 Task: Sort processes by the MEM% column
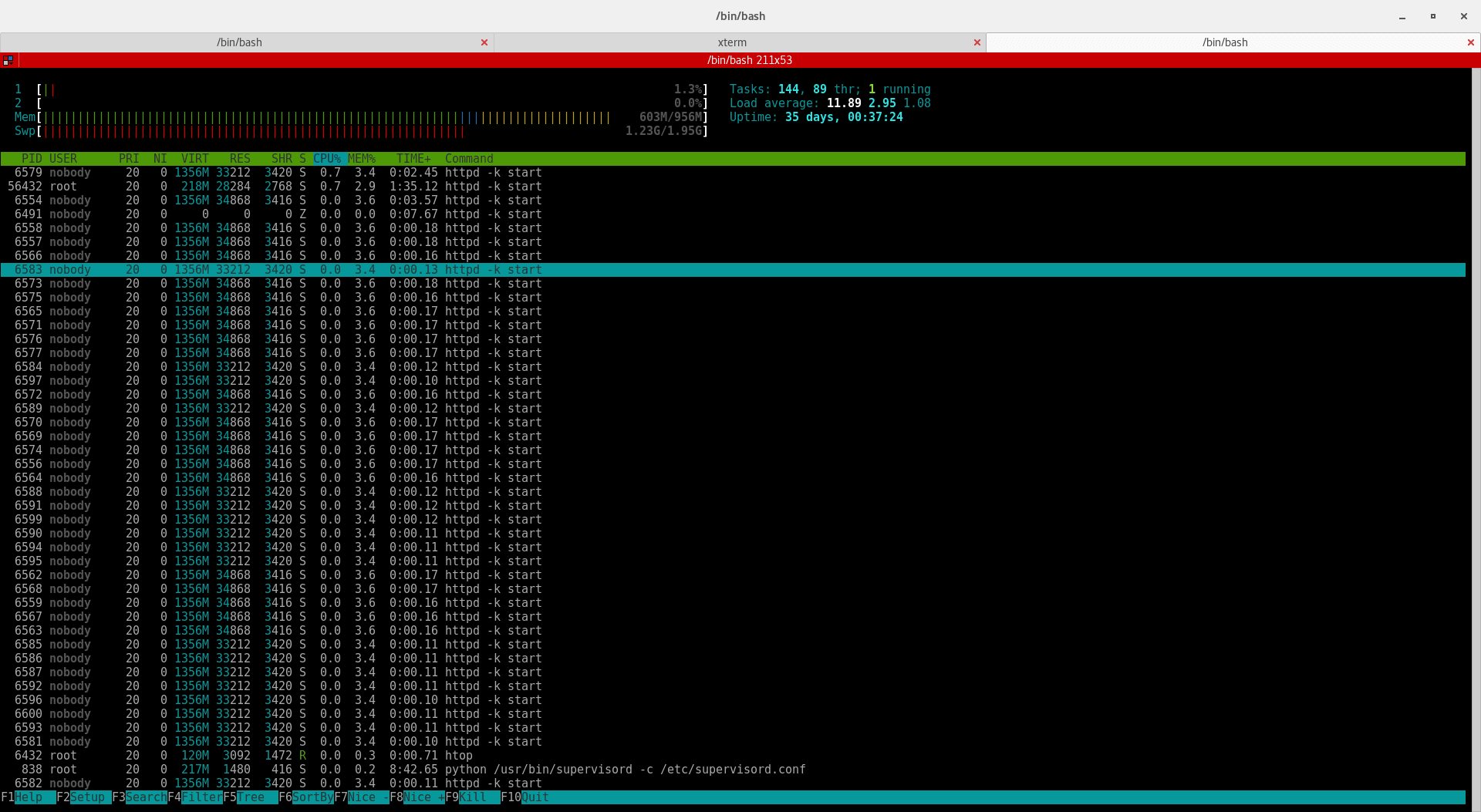(x=360, y=158)
